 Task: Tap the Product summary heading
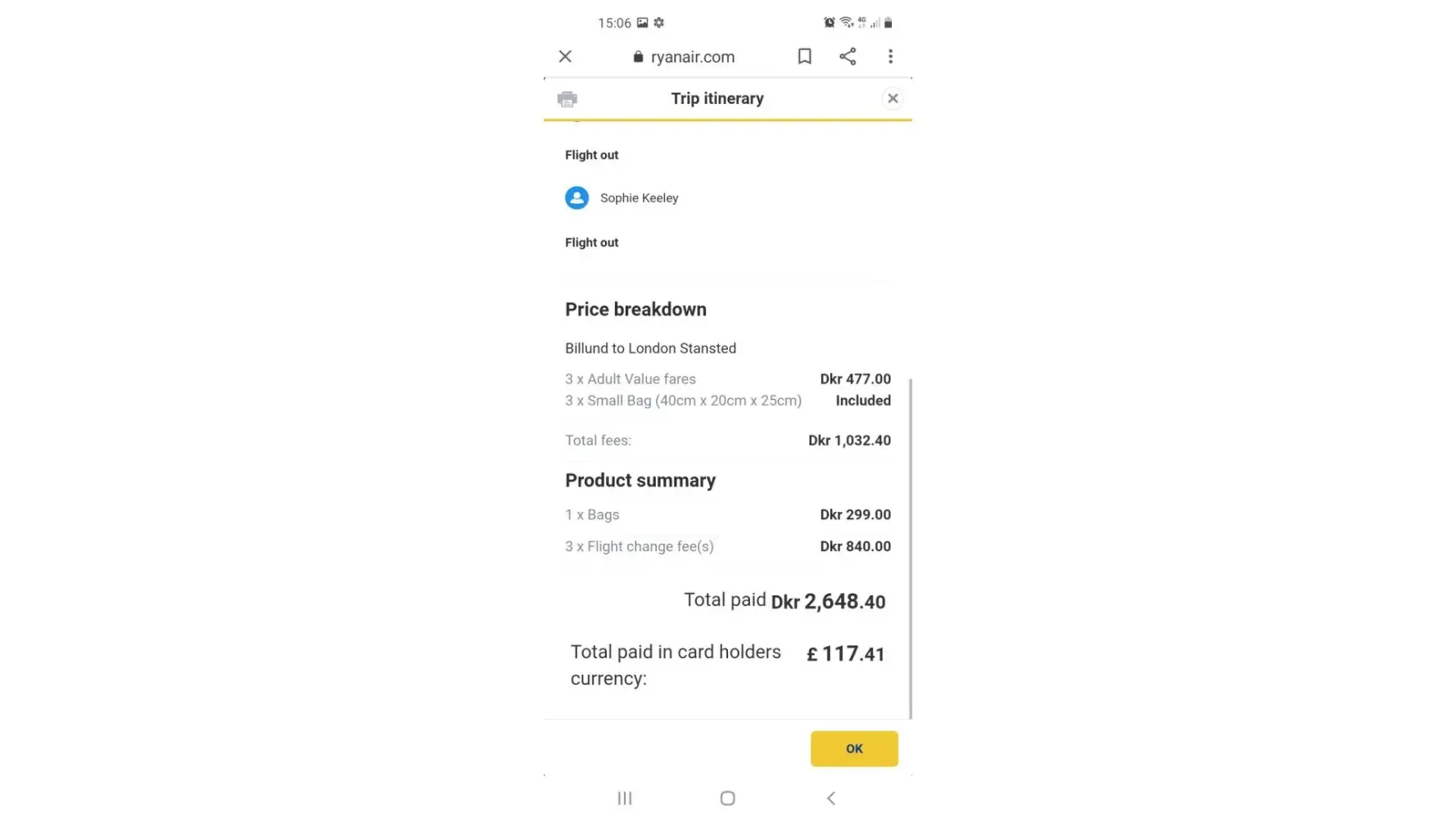tap(640, 481)
